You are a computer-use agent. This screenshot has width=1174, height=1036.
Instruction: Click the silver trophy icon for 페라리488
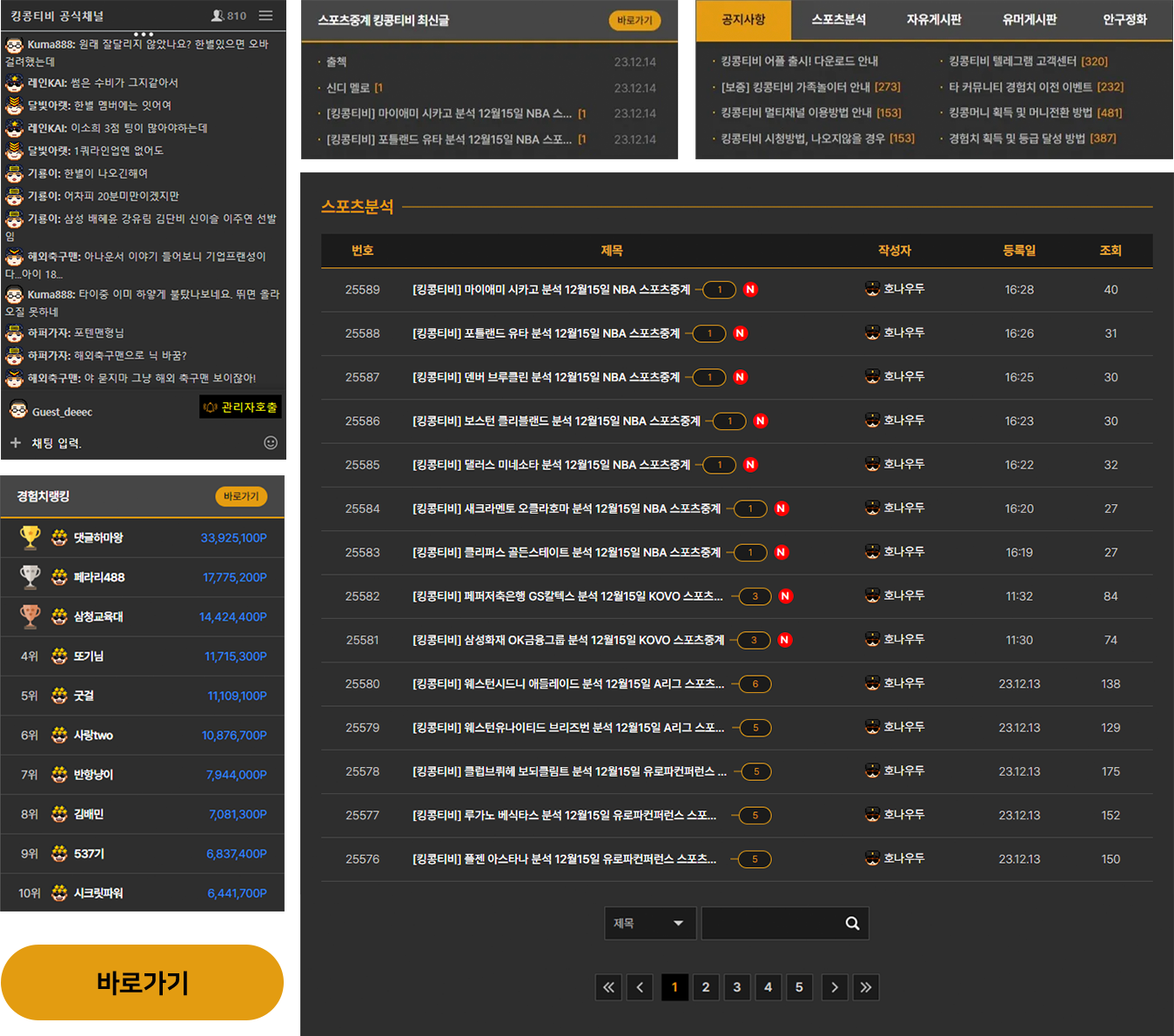pyautogui.click(x=30, y=577)
